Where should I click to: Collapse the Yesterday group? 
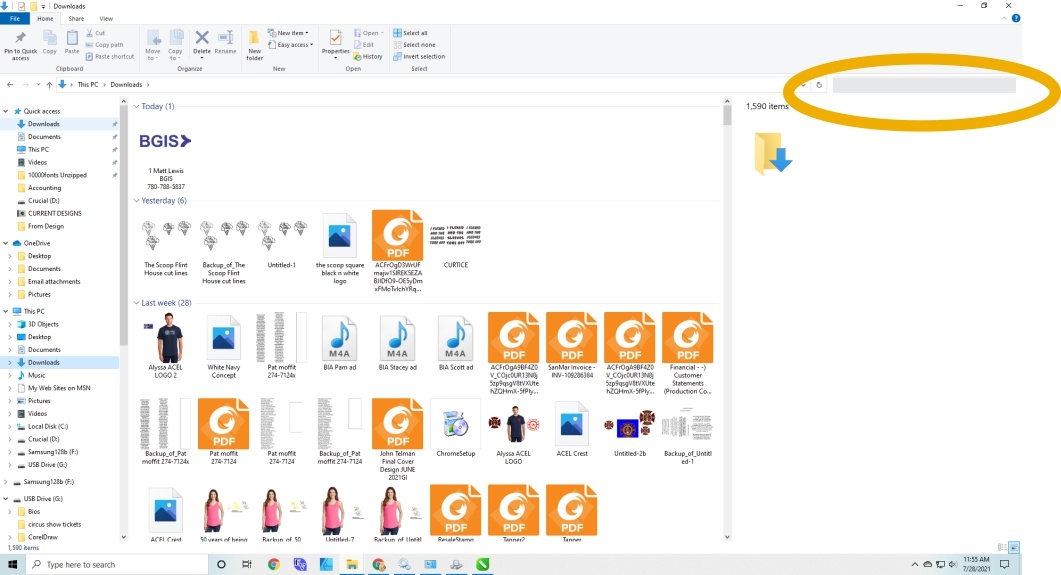137,200
